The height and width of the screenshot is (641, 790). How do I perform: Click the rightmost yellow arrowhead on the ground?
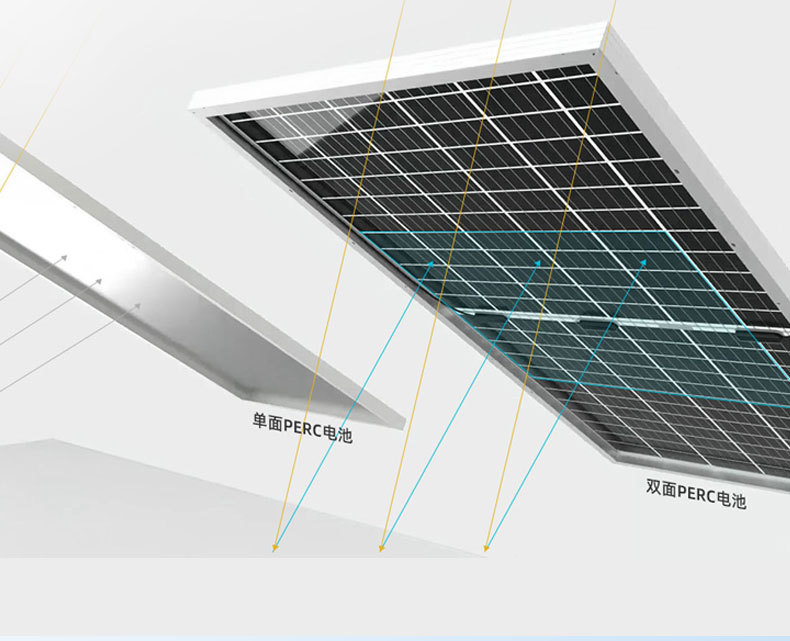pyautogui.click(x=487, y=547)
